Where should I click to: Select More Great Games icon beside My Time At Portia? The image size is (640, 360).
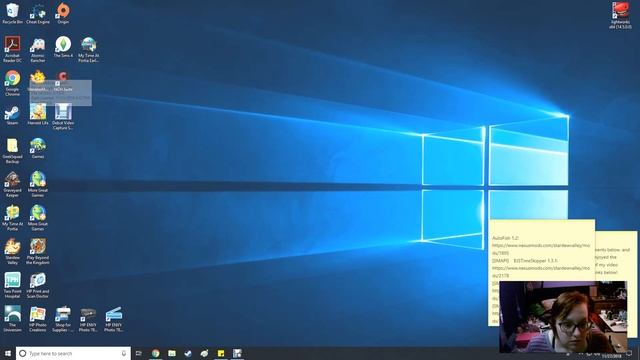click(38, 218)
